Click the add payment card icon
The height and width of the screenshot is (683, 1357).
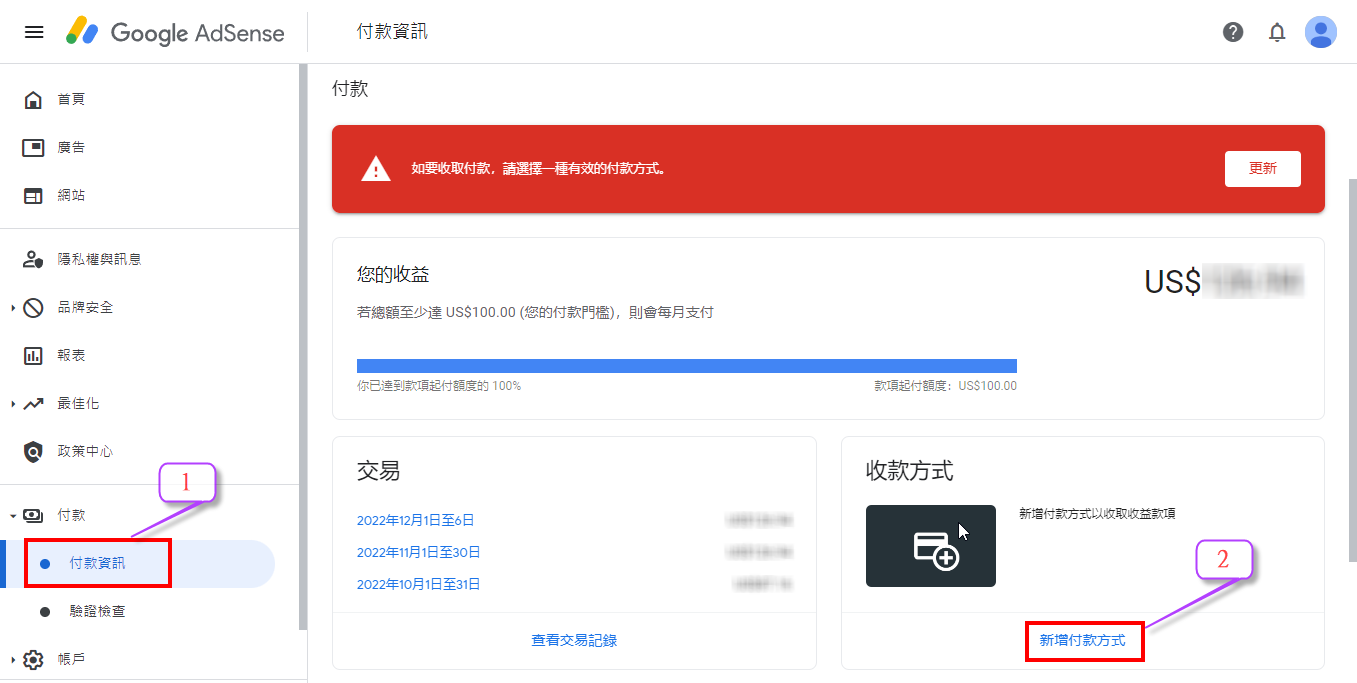(930, 546)
